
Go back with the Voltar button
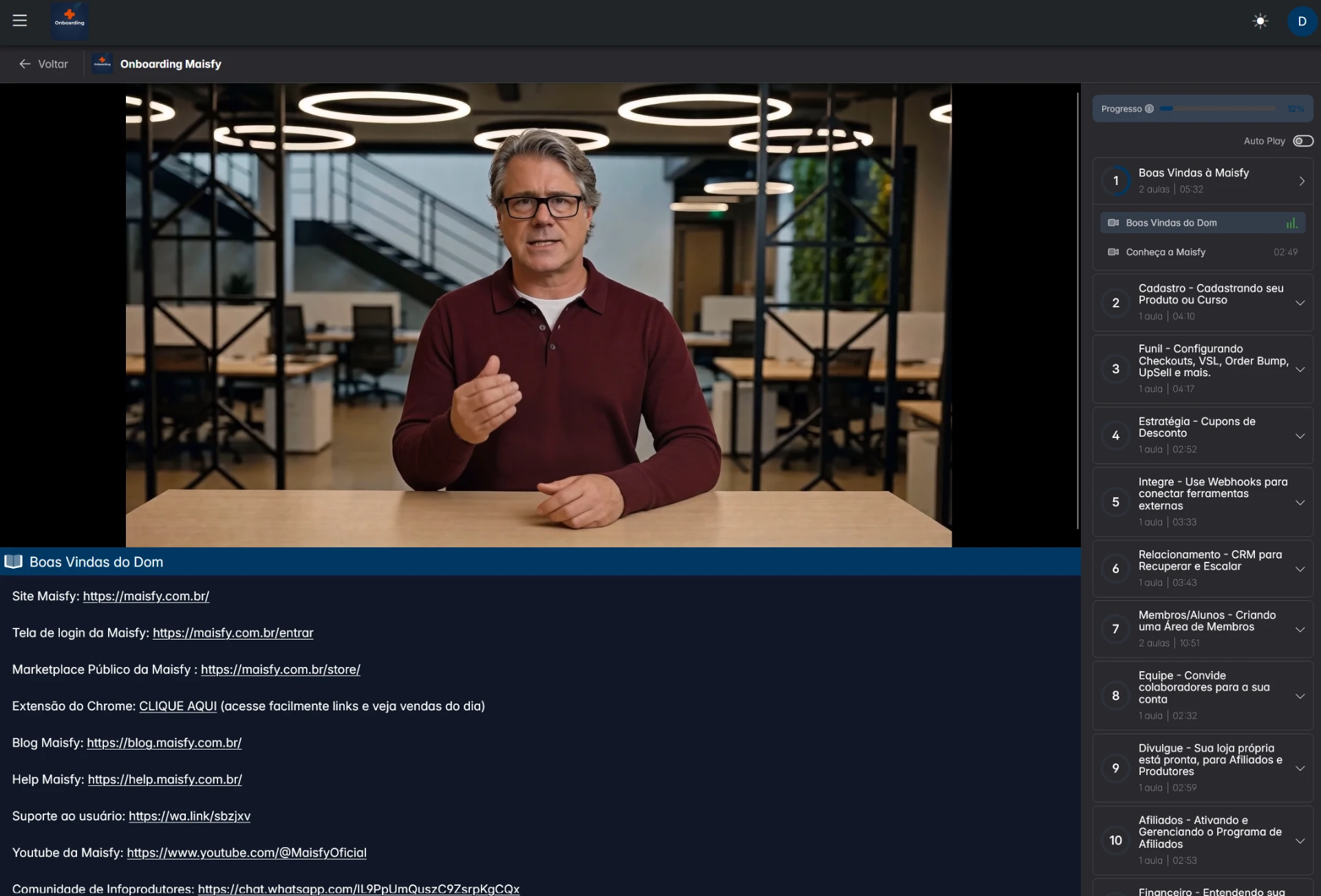(43, 64)
